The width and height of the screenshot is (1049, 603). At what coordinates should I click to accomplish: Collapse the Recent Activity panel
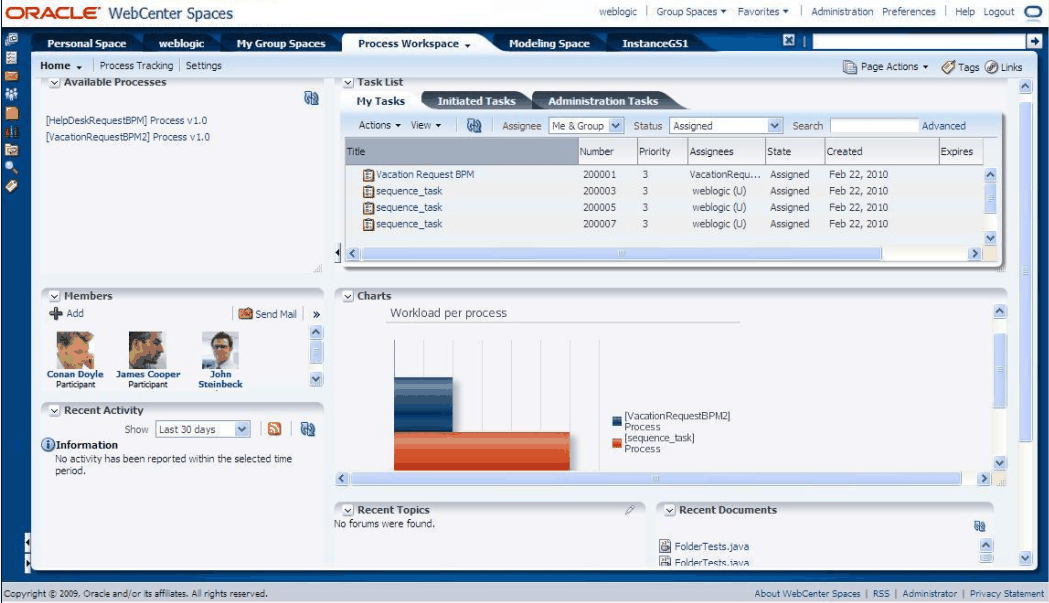pyautogui.click(x=55, y=411)
